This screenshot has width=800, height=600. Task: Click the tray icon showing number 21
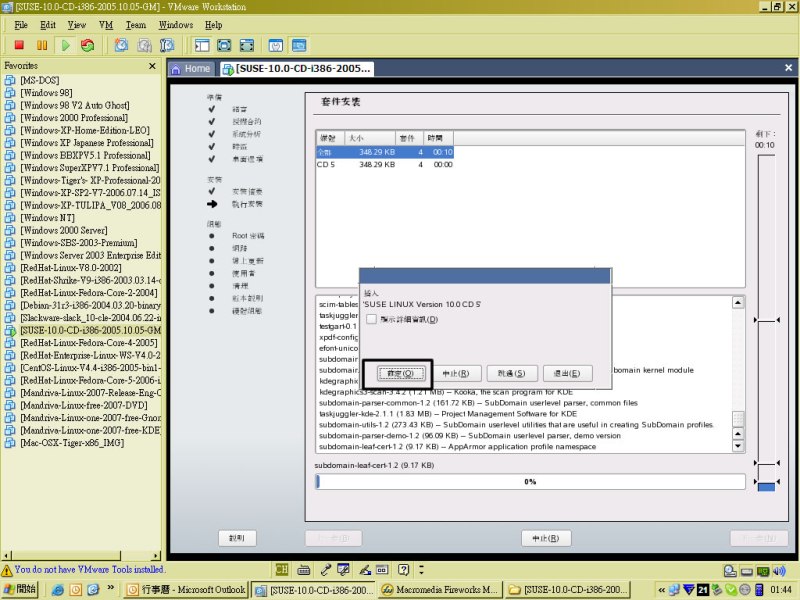[703, 590]
